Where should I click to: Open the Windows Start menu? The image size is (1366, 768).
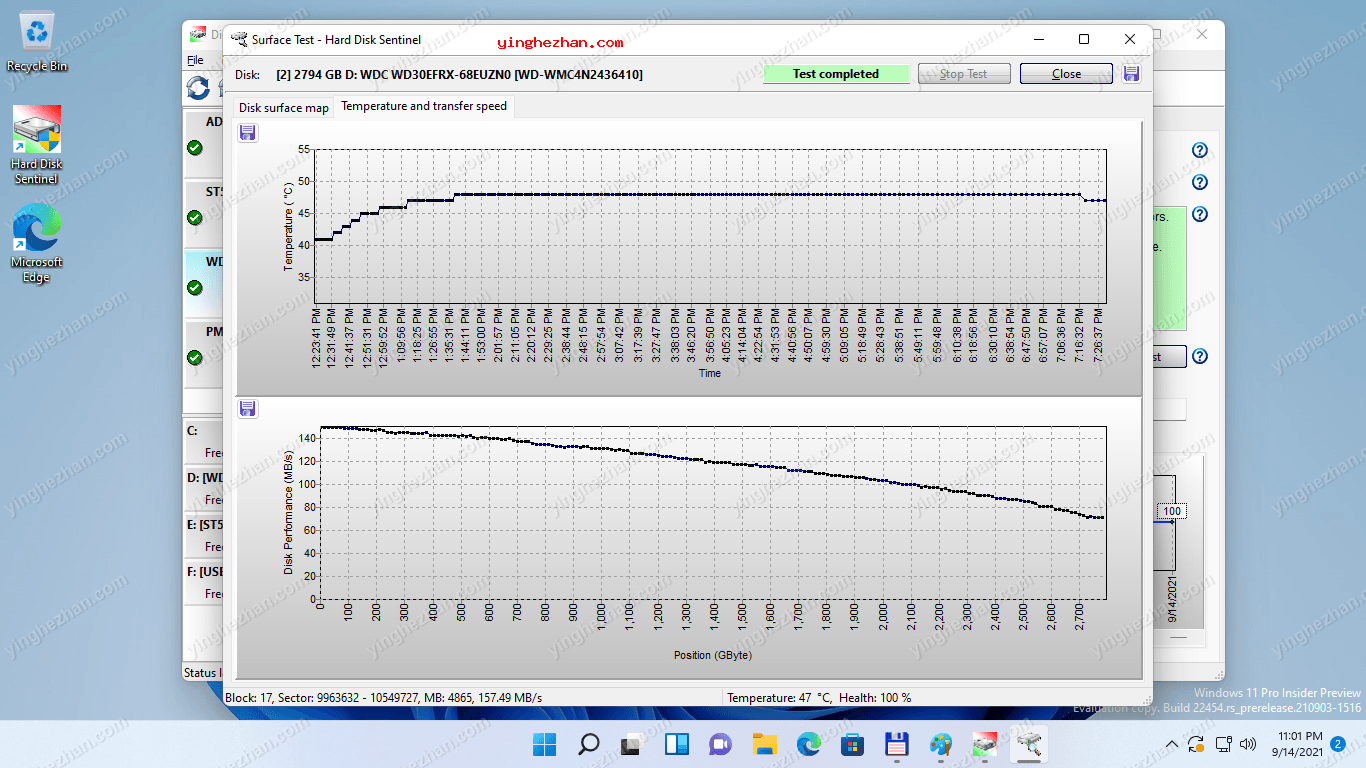coord(545,744)
